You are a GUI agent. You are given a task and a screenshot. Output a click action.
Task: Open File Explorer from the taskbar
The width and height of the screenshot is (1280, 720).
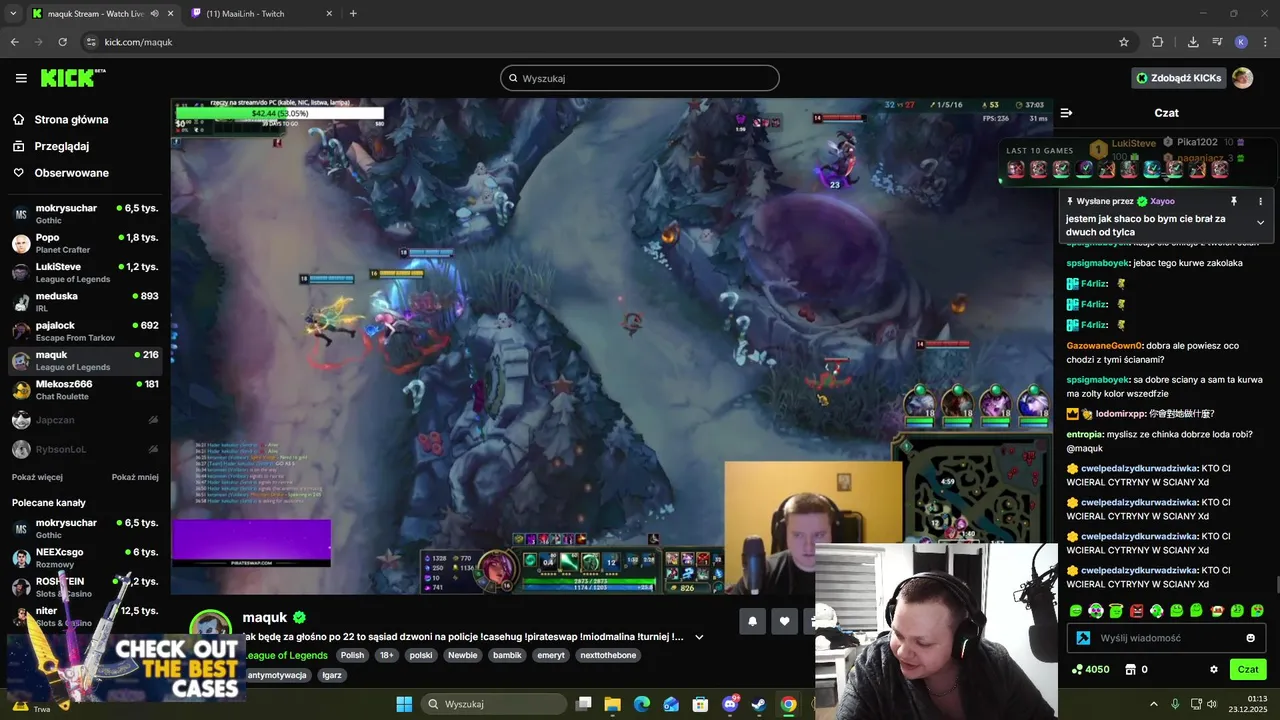pos(613,704)
